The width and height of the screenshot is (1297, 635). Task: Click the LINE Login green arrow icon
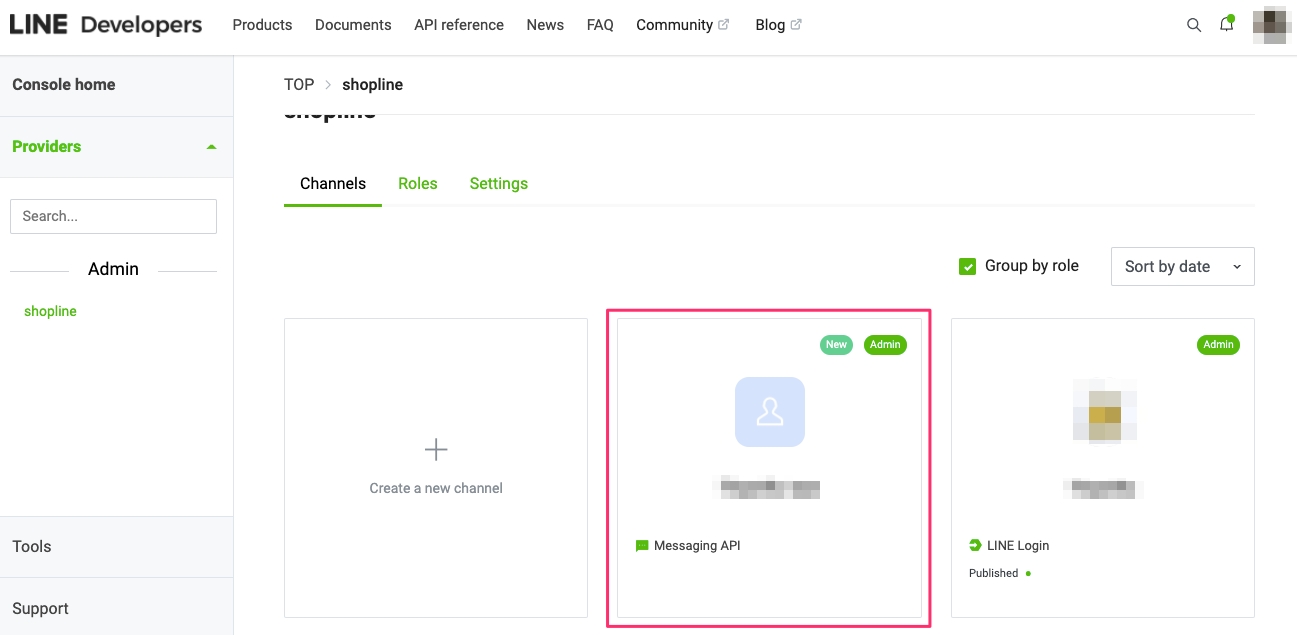click(975, 546)
